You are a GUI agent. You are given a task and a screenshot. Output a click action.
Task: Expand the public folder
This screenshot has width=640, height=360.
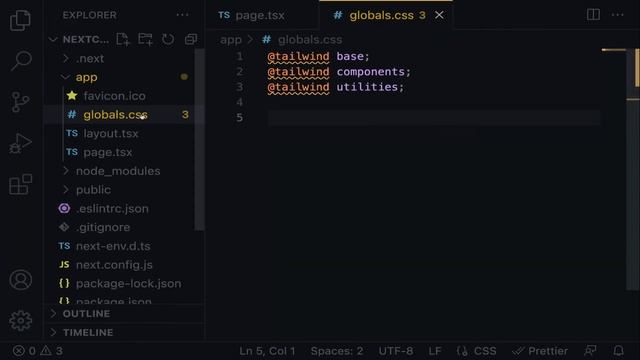(93, 190)
